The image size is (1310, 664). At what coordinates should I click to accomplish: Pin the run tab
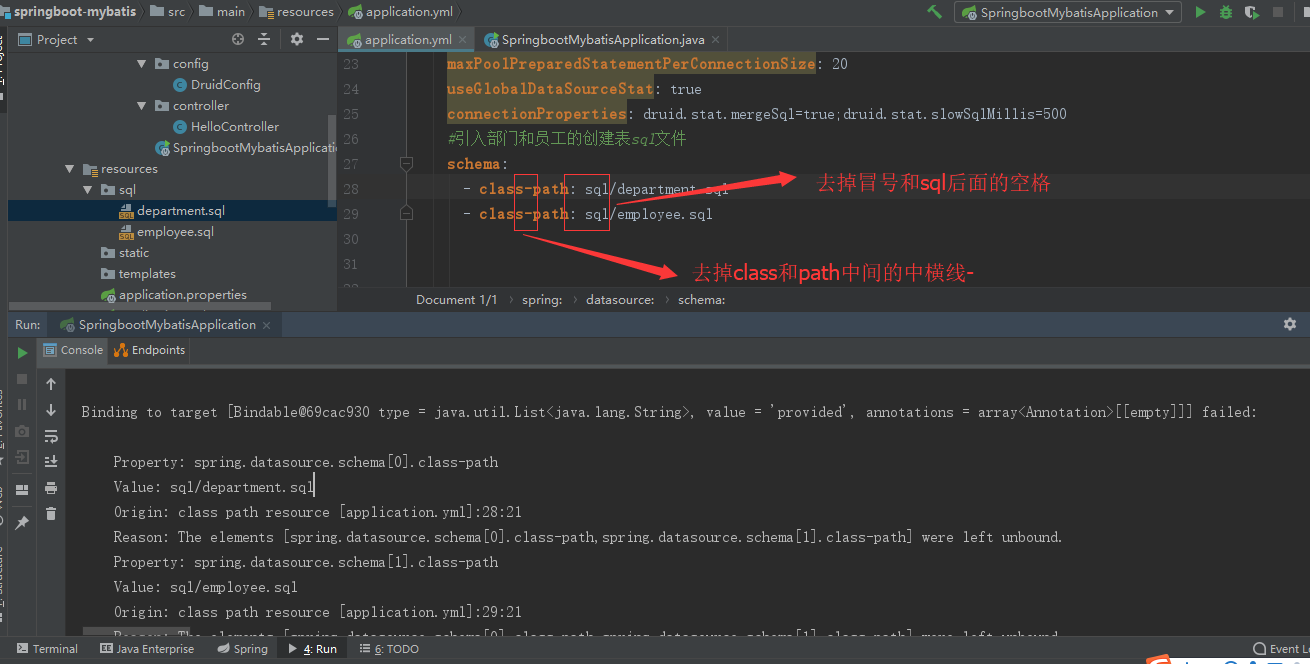click(x=22, y=522)
